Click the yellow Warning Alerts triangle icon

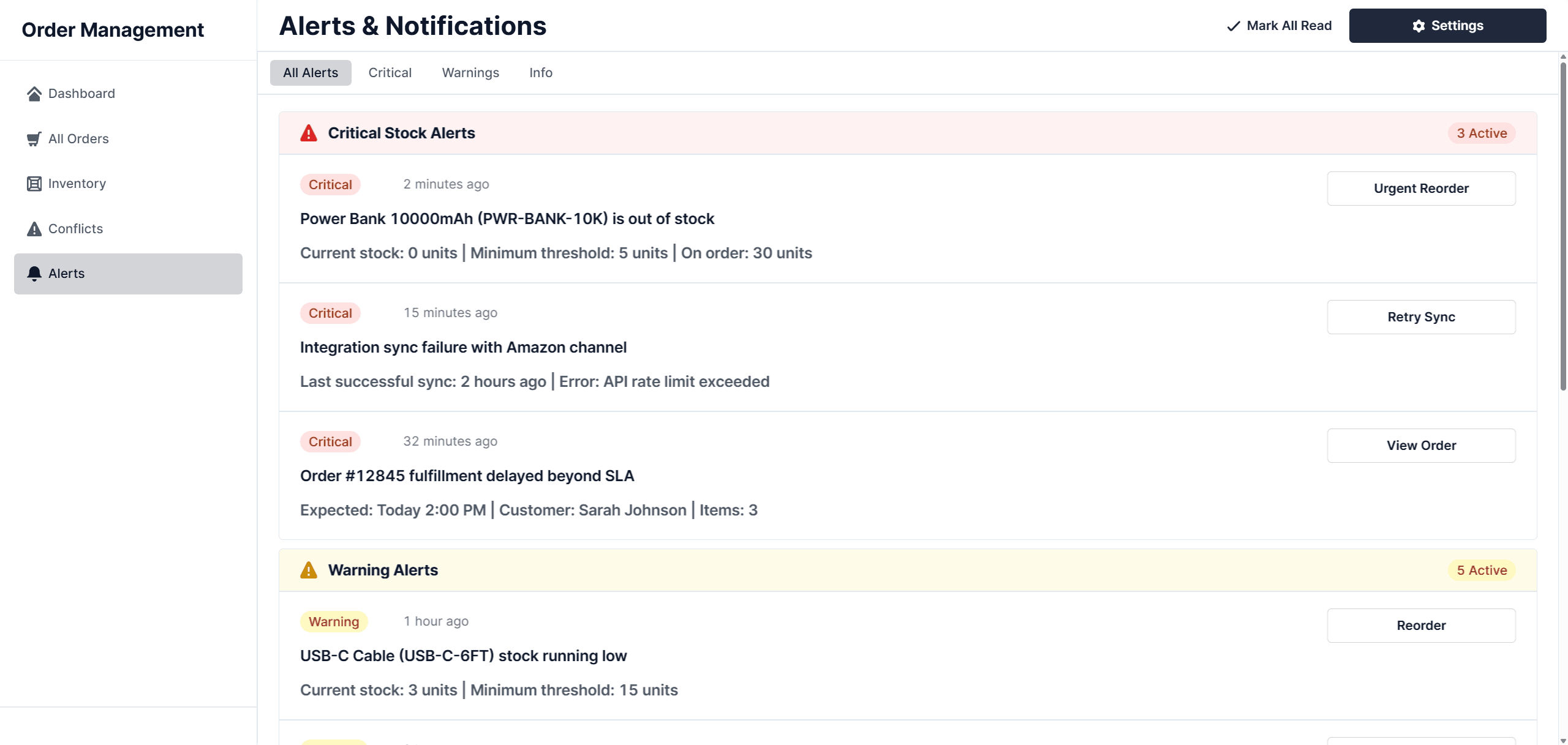tap(309, 571)
